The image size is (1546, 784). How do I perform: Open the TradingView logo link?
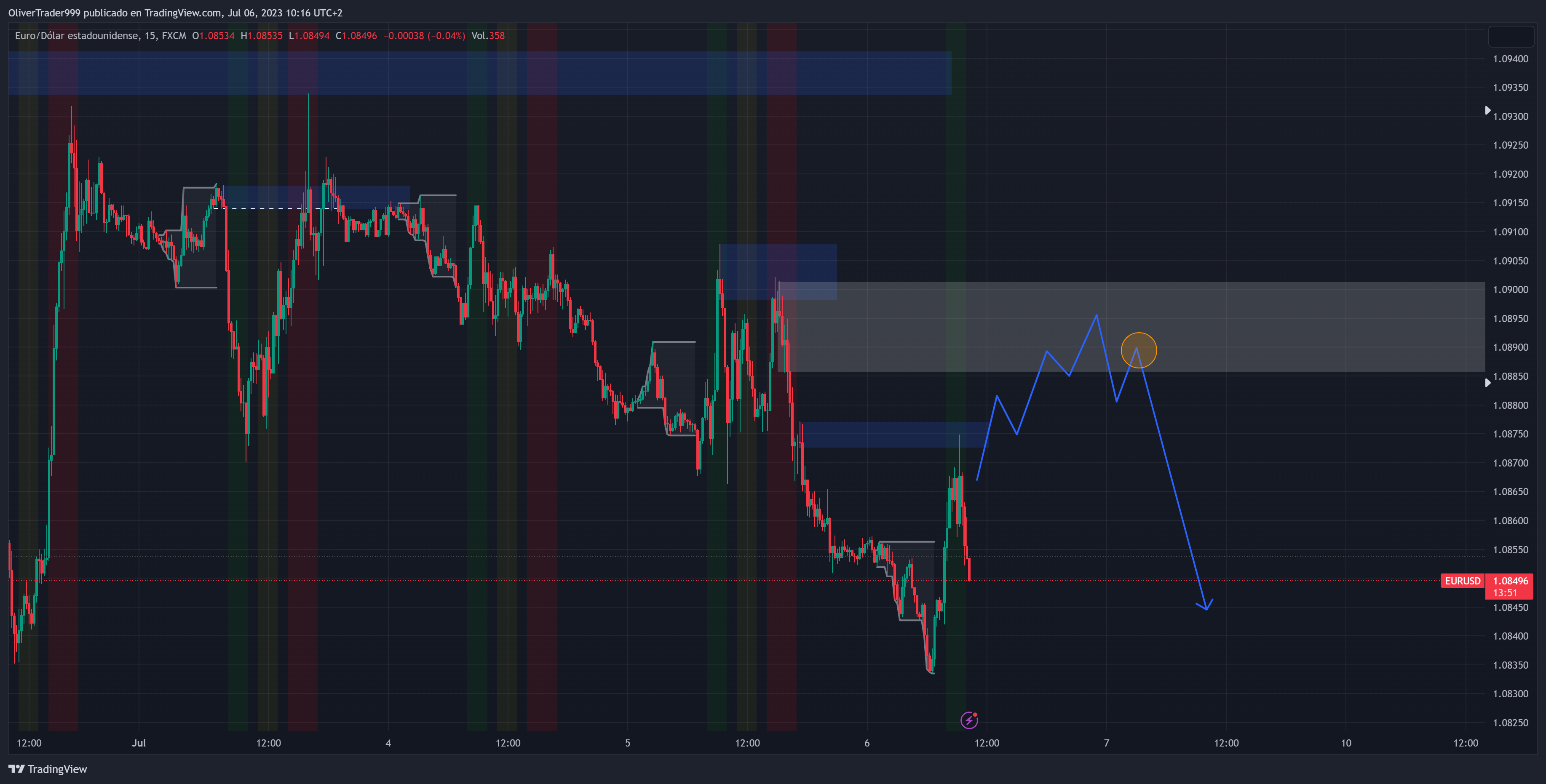(x=48, y=769)
